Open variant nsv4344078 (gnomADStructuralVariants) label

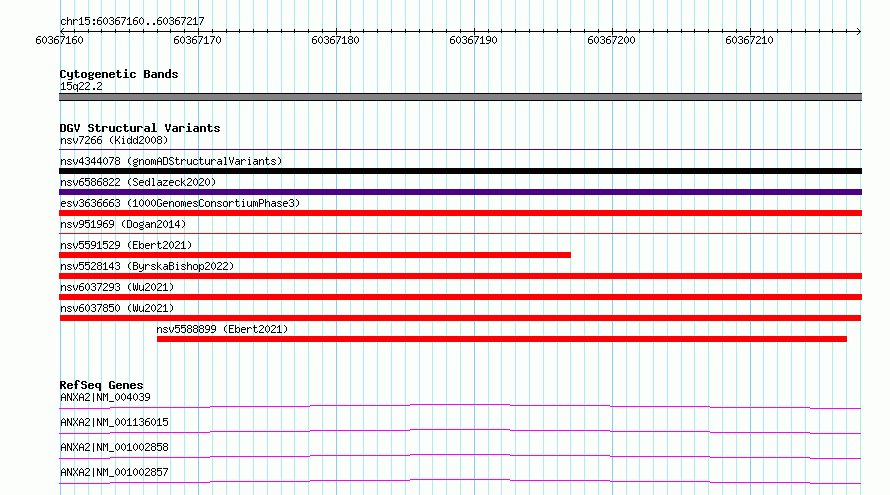171,161
